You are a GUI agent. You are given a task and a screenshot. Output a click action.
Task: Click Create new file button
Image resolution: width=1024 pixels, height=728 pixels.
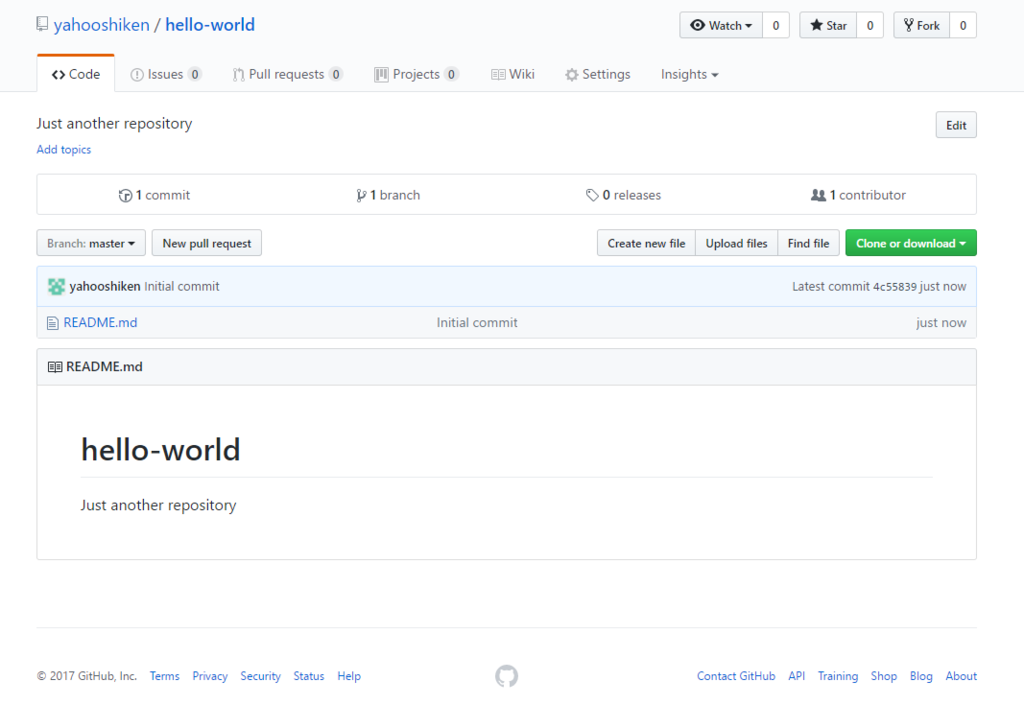pyautogui.click(x=646, y=243)
